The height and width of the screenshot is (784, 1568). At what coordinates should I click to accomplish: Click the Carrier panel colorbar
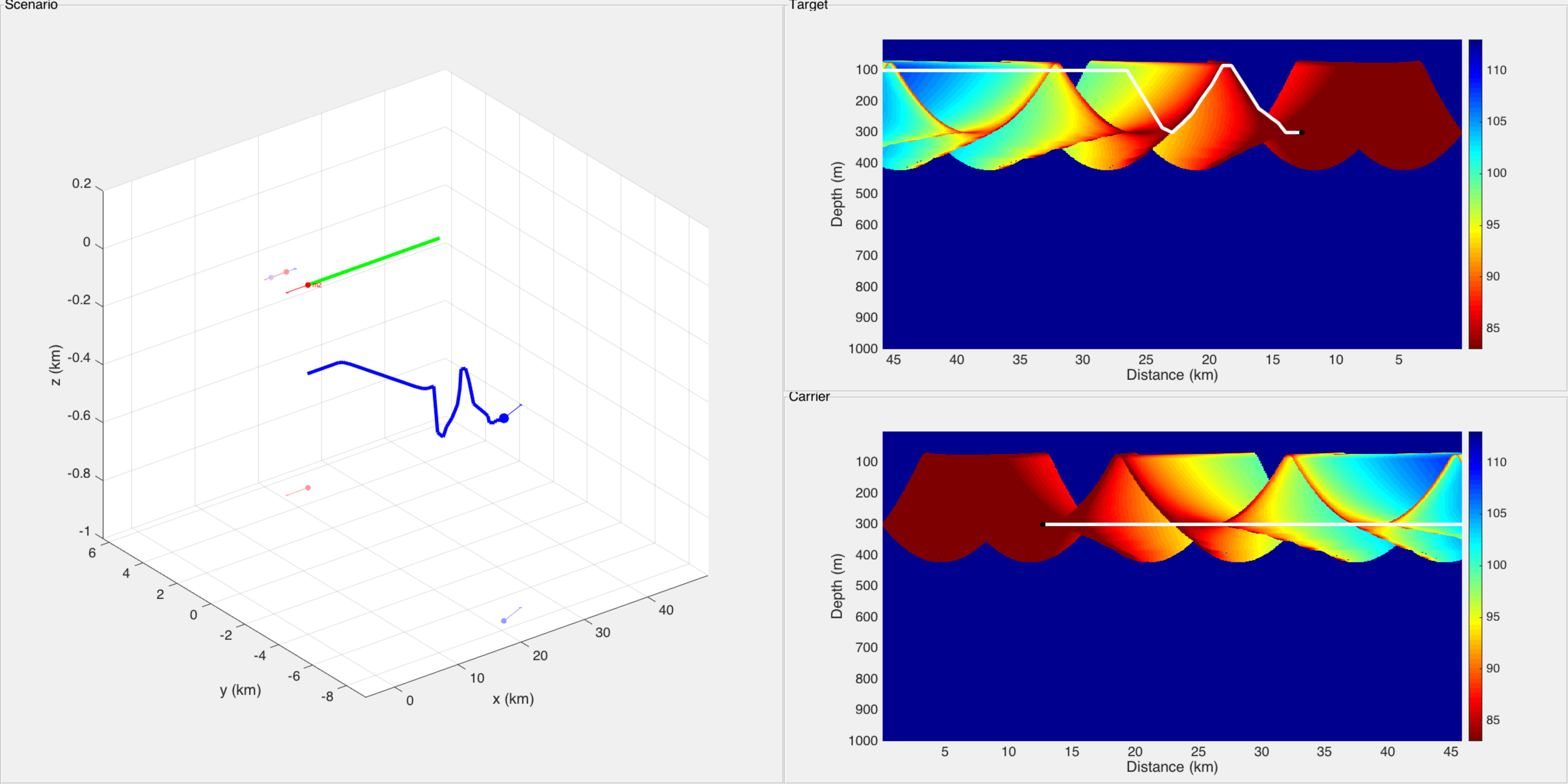click(1476, 586)
